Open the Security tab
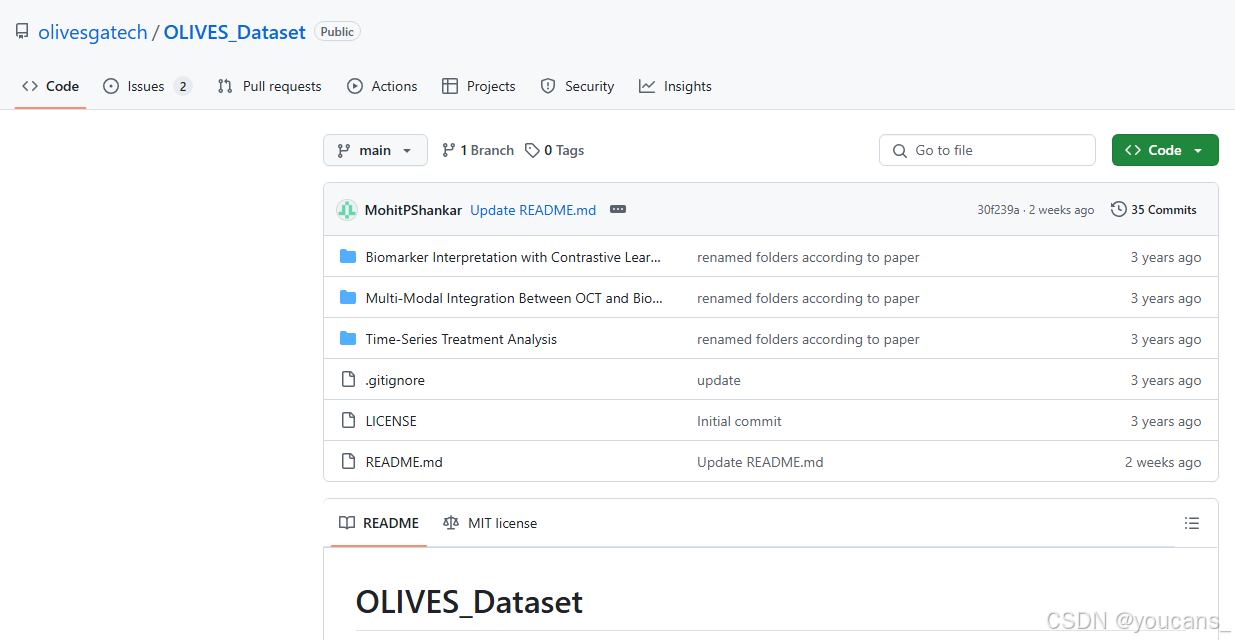 [577, 86]
